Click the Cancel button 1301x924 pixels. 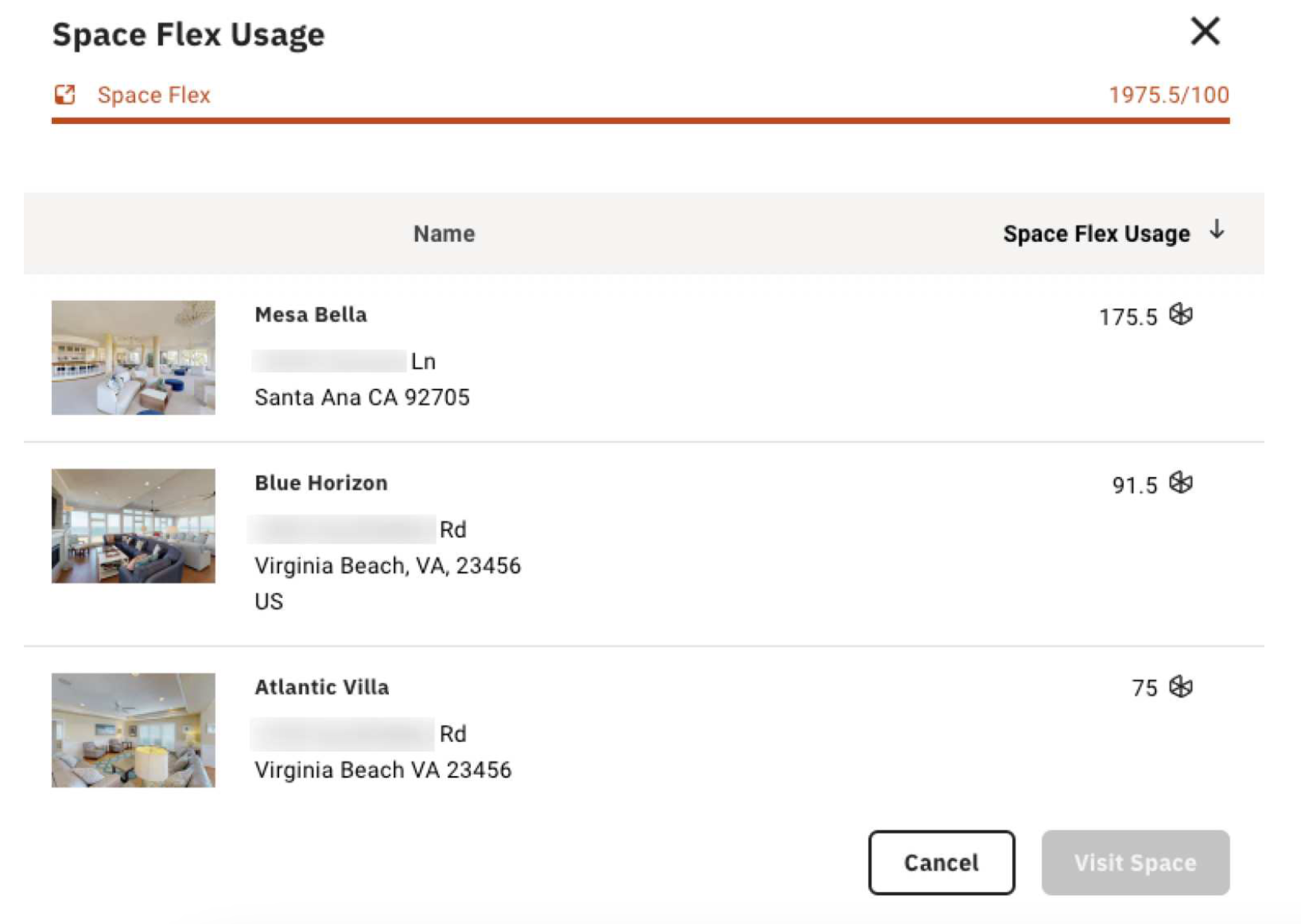point(941,862)
